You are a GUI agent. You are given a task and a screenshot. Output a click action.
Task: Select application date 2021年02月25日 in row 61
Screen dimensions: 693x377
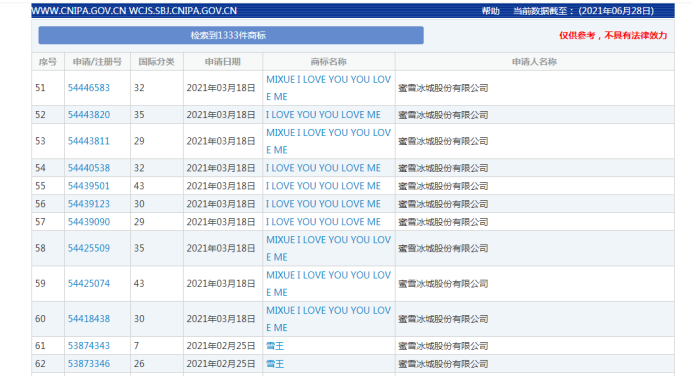tap(221, 346)
